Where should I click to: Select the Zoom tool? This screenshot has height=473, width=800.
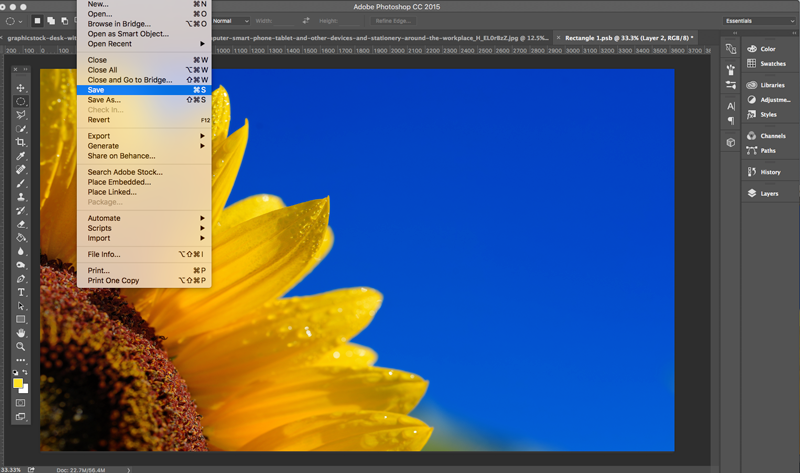point(20,346)
